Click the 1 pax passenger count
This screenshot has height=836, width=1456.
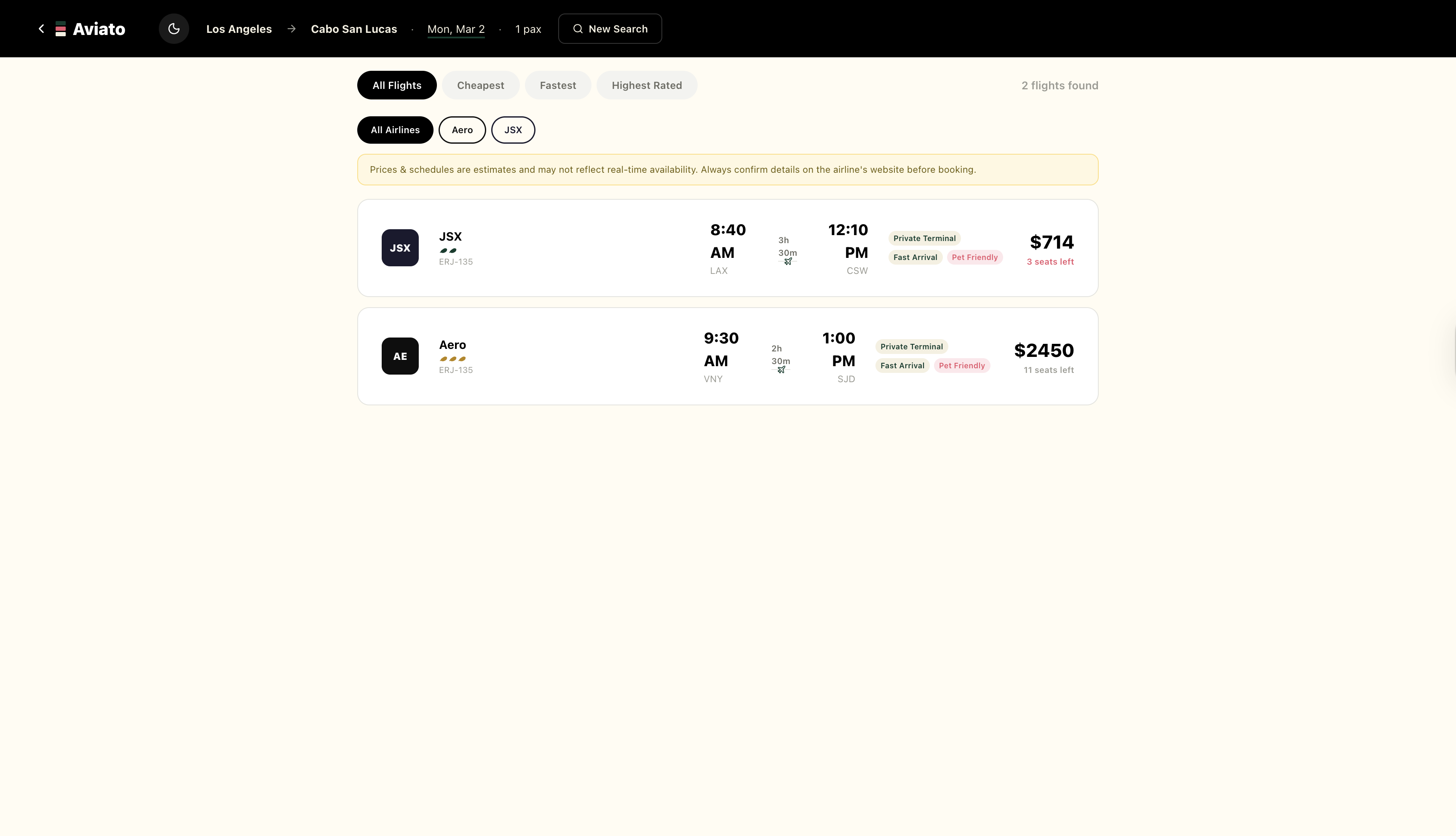pos(527,29)
